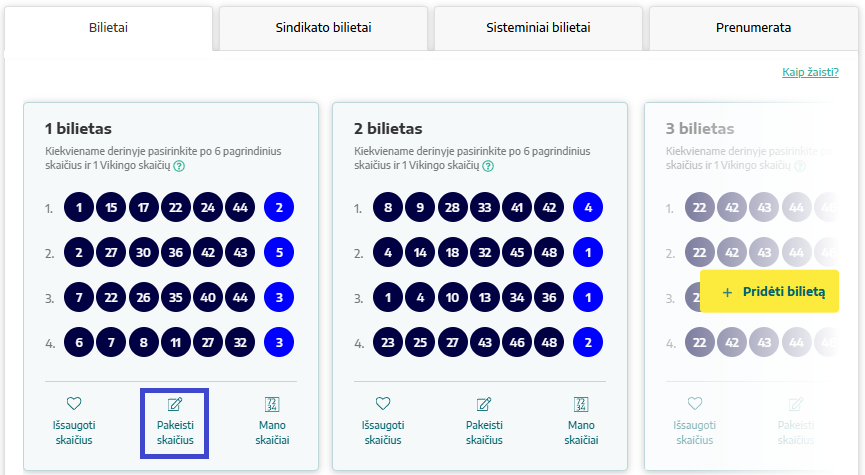Click number 30 ball in ticket 1 row 2

tap(143, 252)
